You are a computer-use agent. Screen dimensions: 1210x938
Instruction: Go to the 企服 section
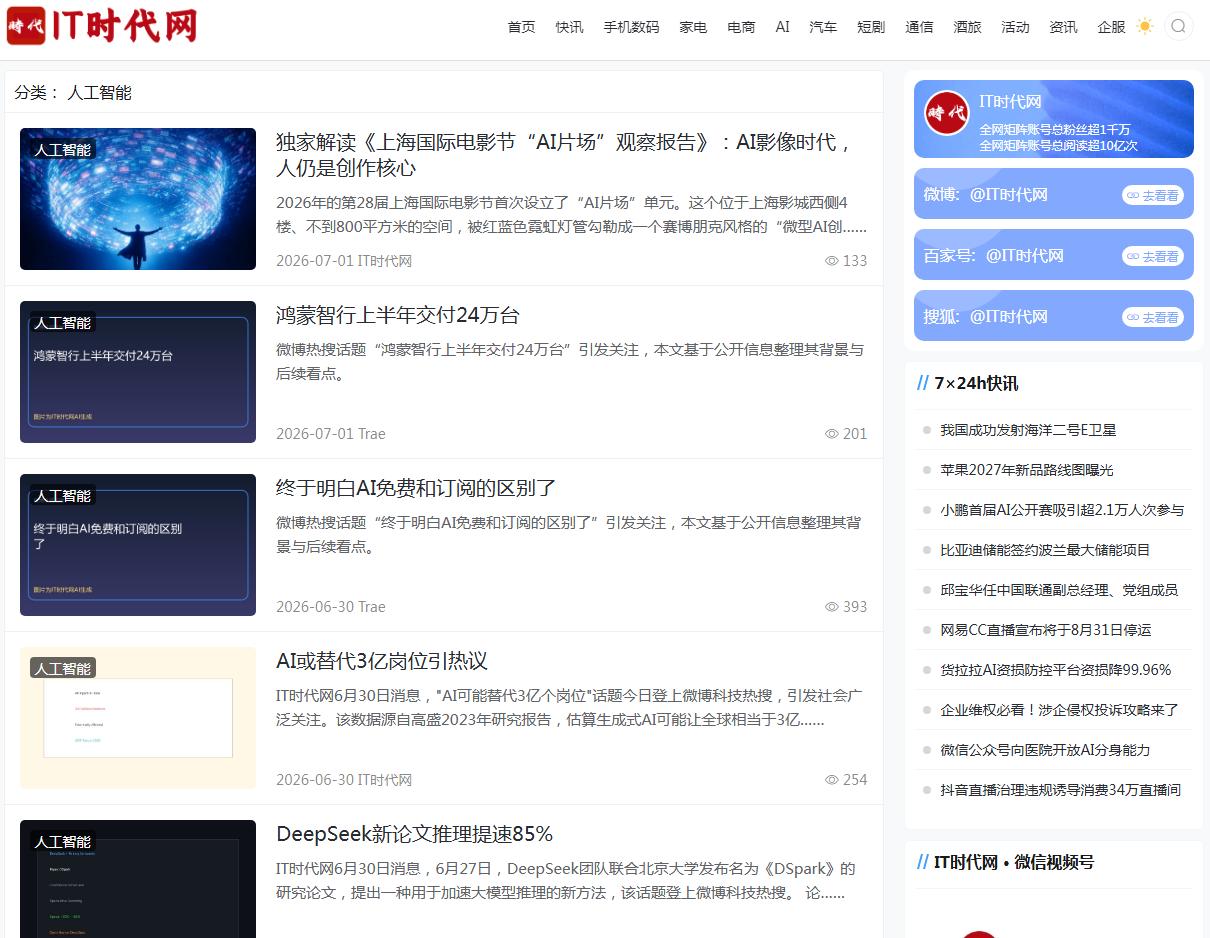(1111, 27)
